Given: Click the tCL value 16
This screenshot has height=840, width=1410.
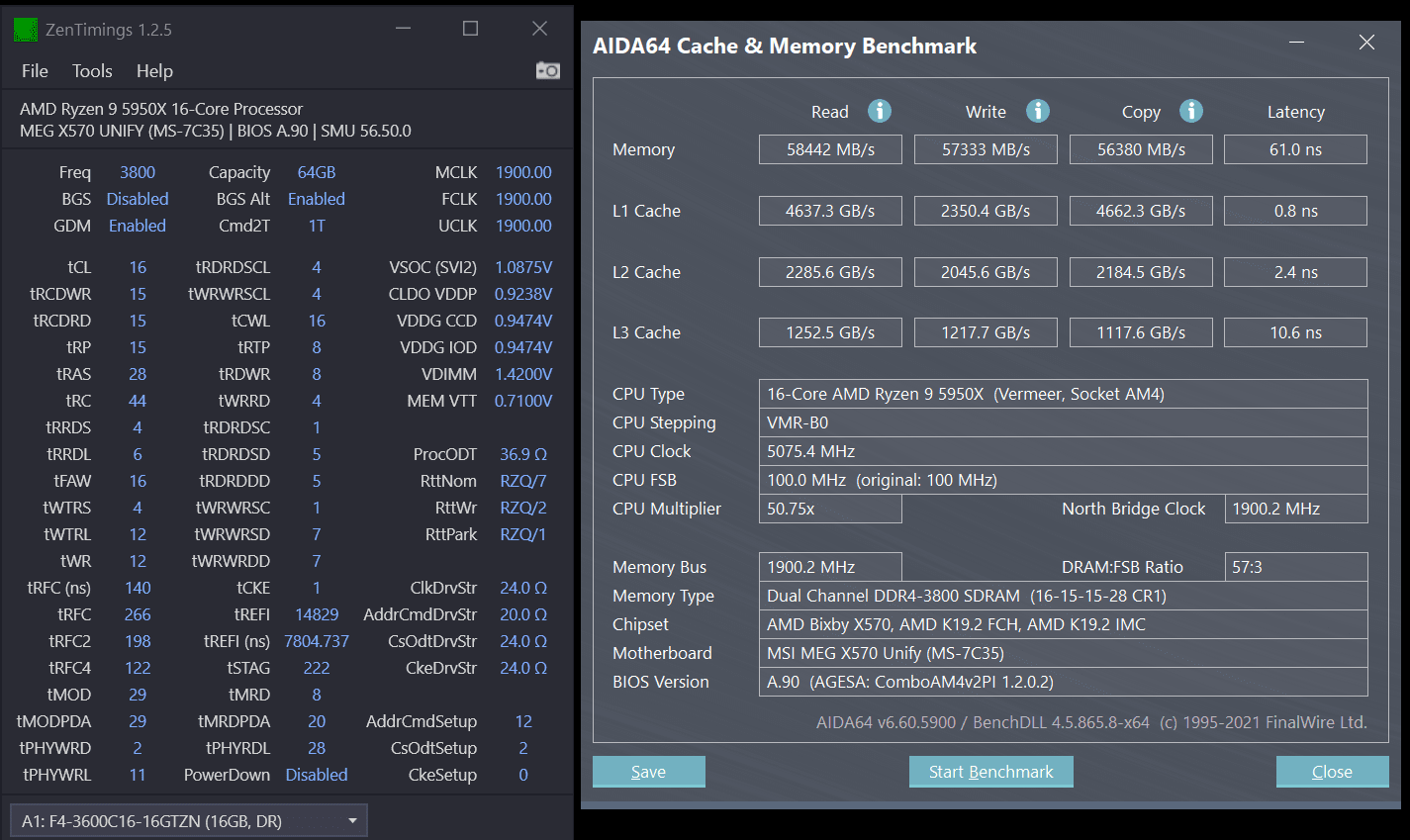Looking at the screenshot, I should point(138,267).
